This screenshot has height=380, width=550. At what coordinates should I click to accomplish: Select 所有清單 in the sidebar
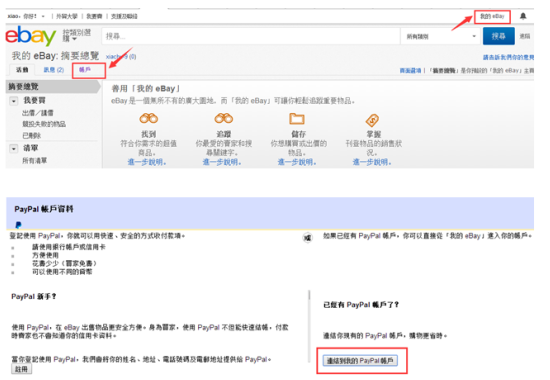coord(34,160)
